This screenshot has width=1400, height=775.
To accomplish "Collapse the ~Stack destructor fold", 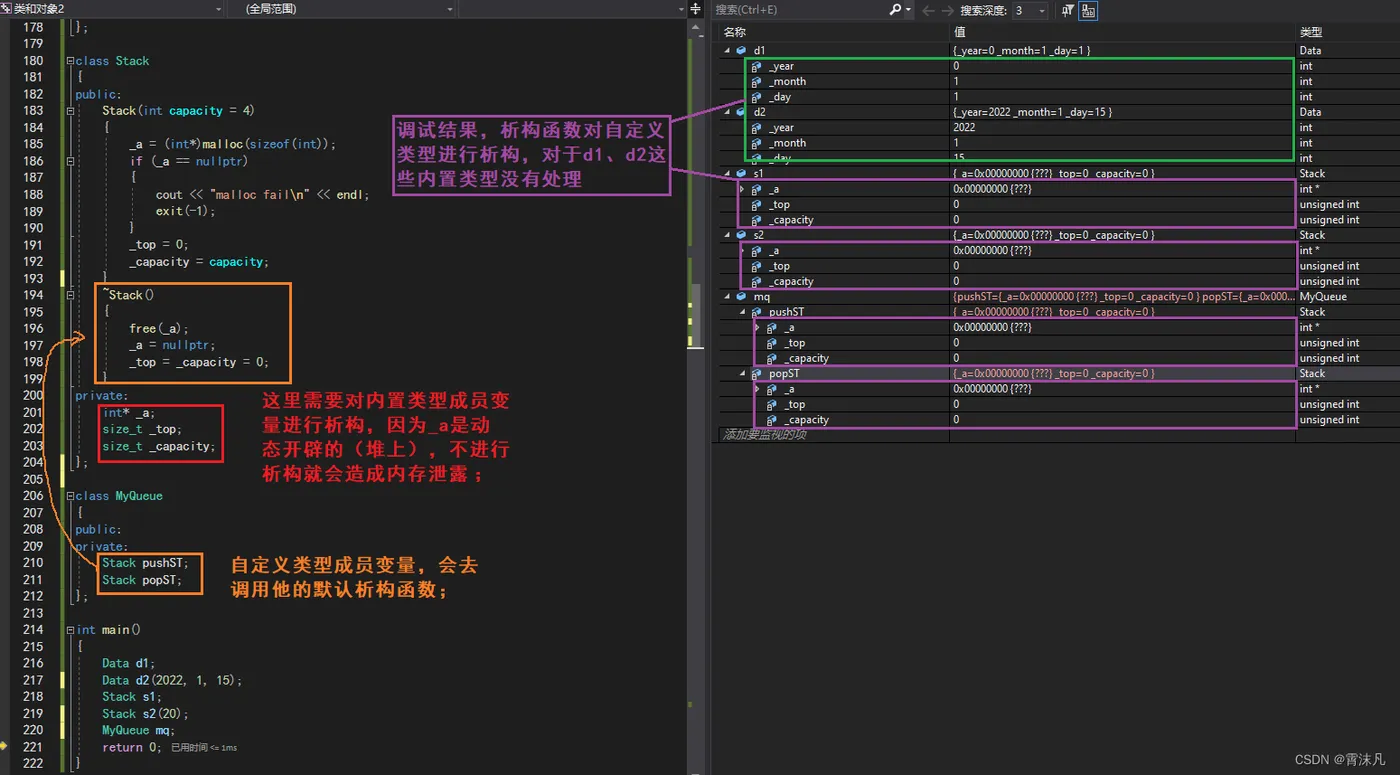I will click(x=70, y=295).
